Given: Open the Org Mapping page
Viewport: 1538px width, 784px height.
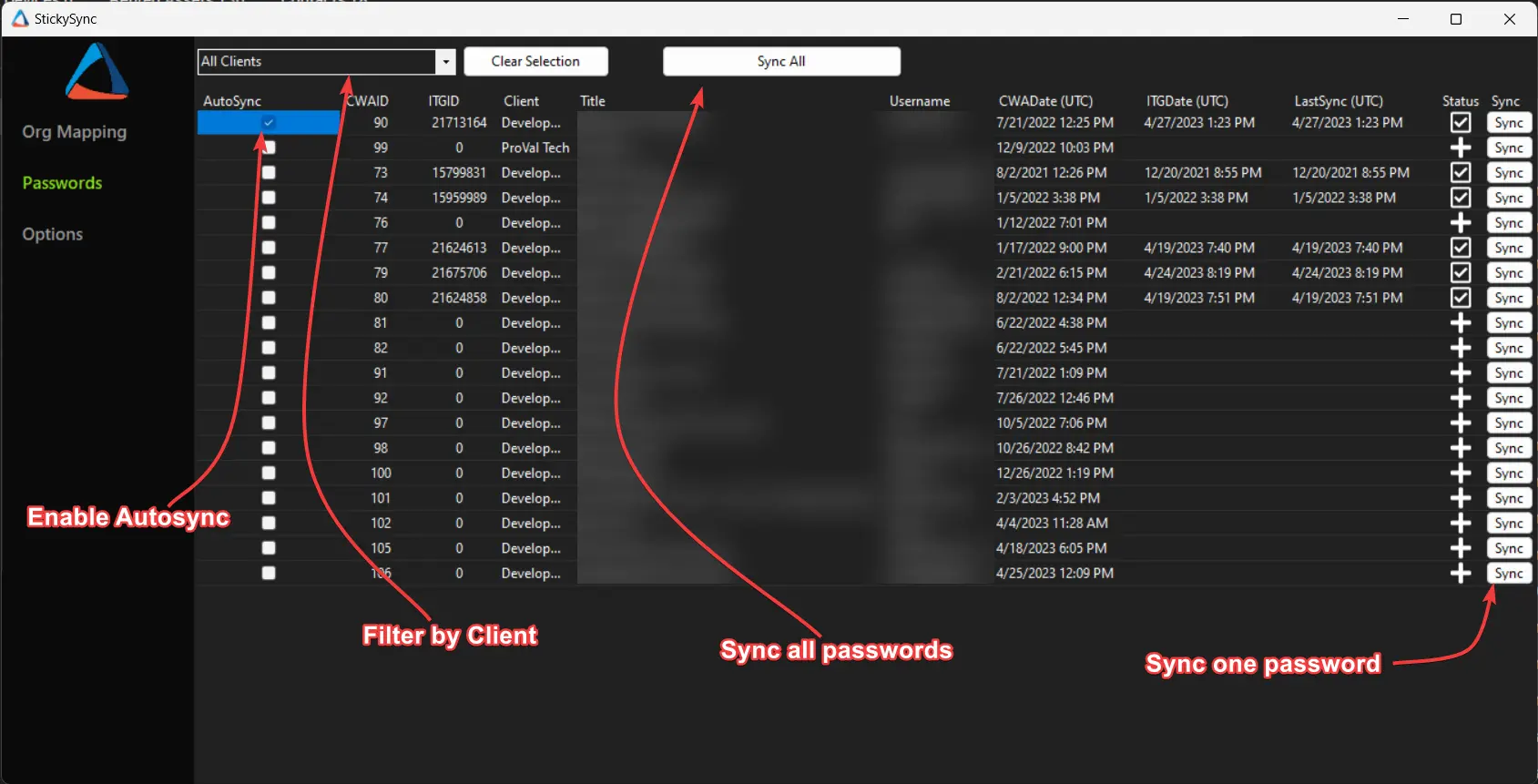Looking at the screenshot, I should click(75, 132).
